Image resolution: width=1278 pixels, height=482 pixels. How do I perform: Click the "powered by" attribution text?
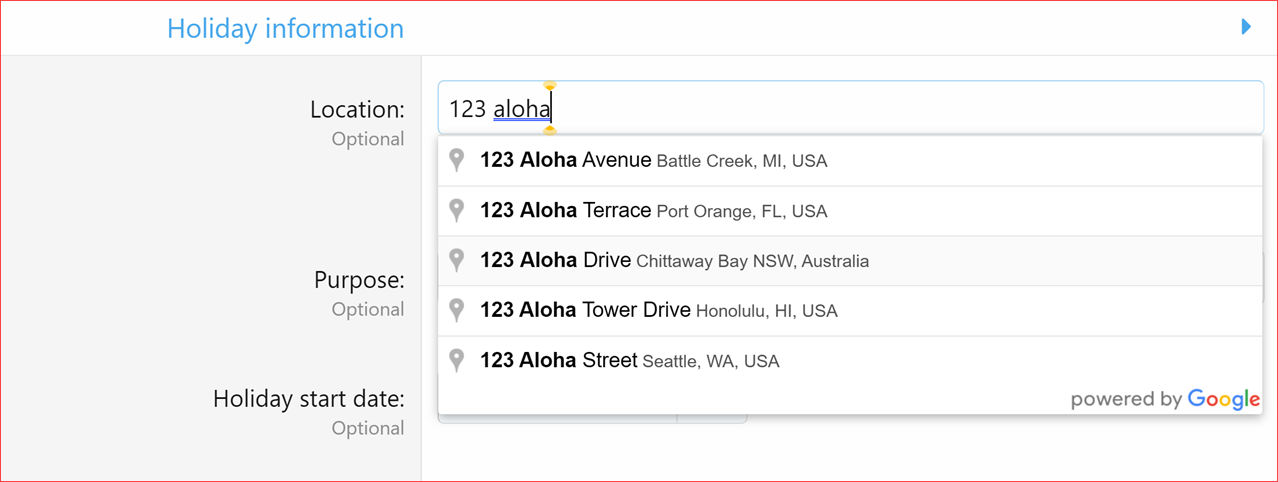click(1126, 400)
